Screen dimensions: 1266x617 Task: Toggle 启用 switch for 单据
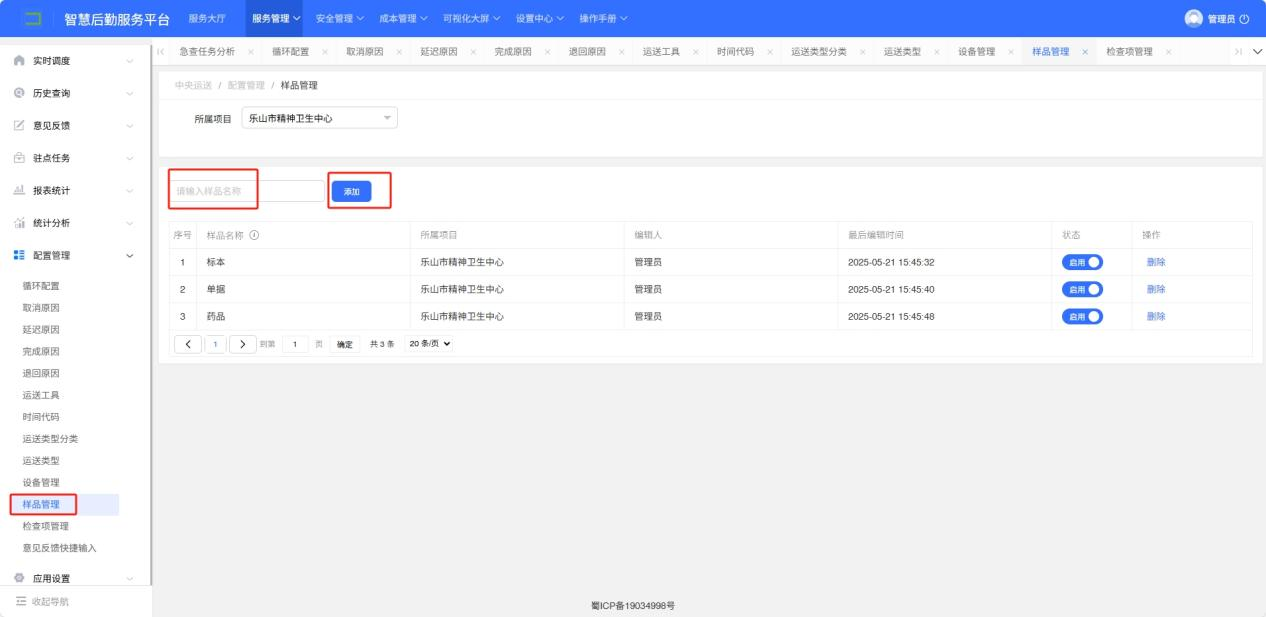(x=1082, y=289)
